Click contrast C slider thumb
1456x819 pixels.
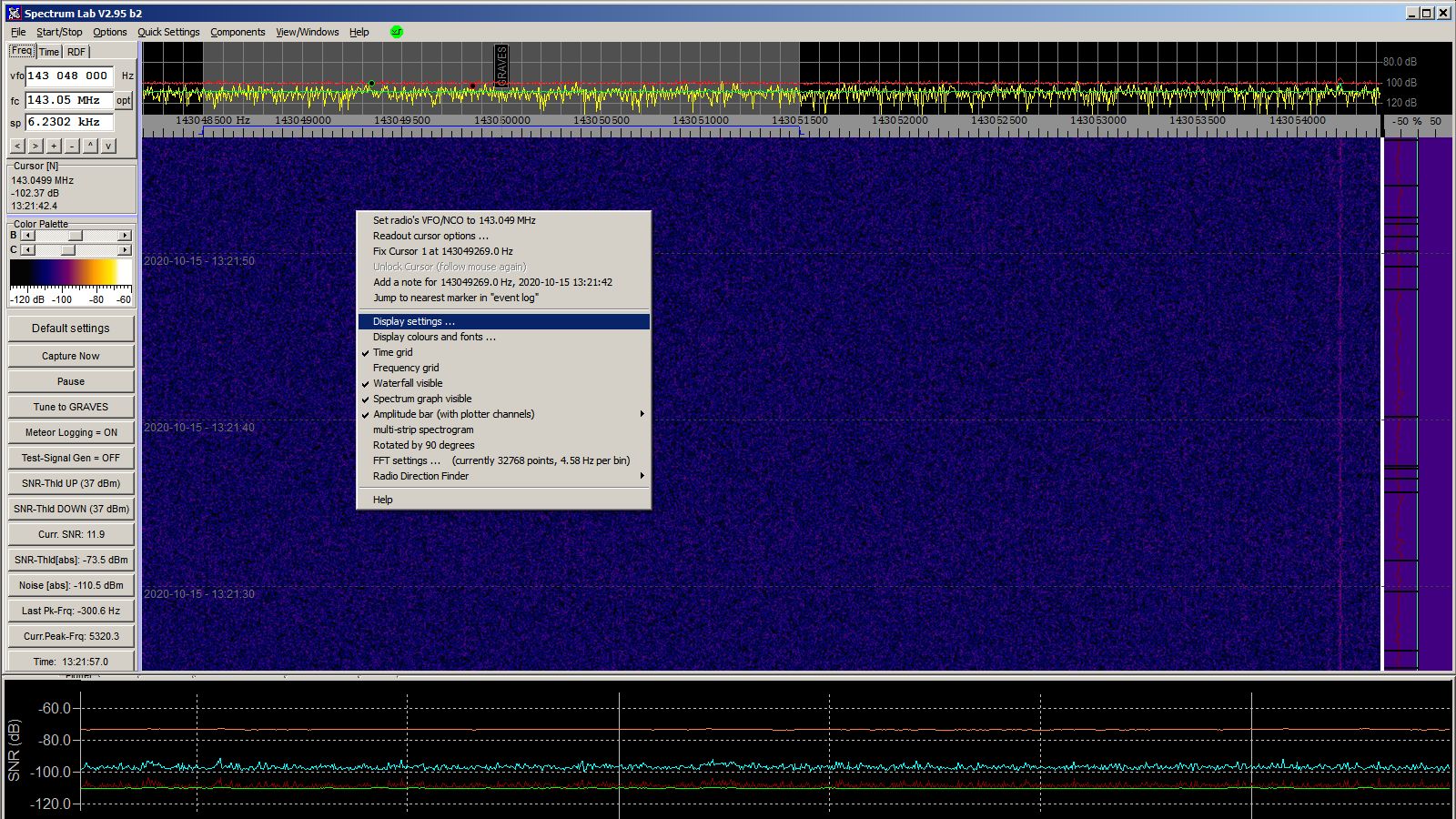tap(68, 250)
